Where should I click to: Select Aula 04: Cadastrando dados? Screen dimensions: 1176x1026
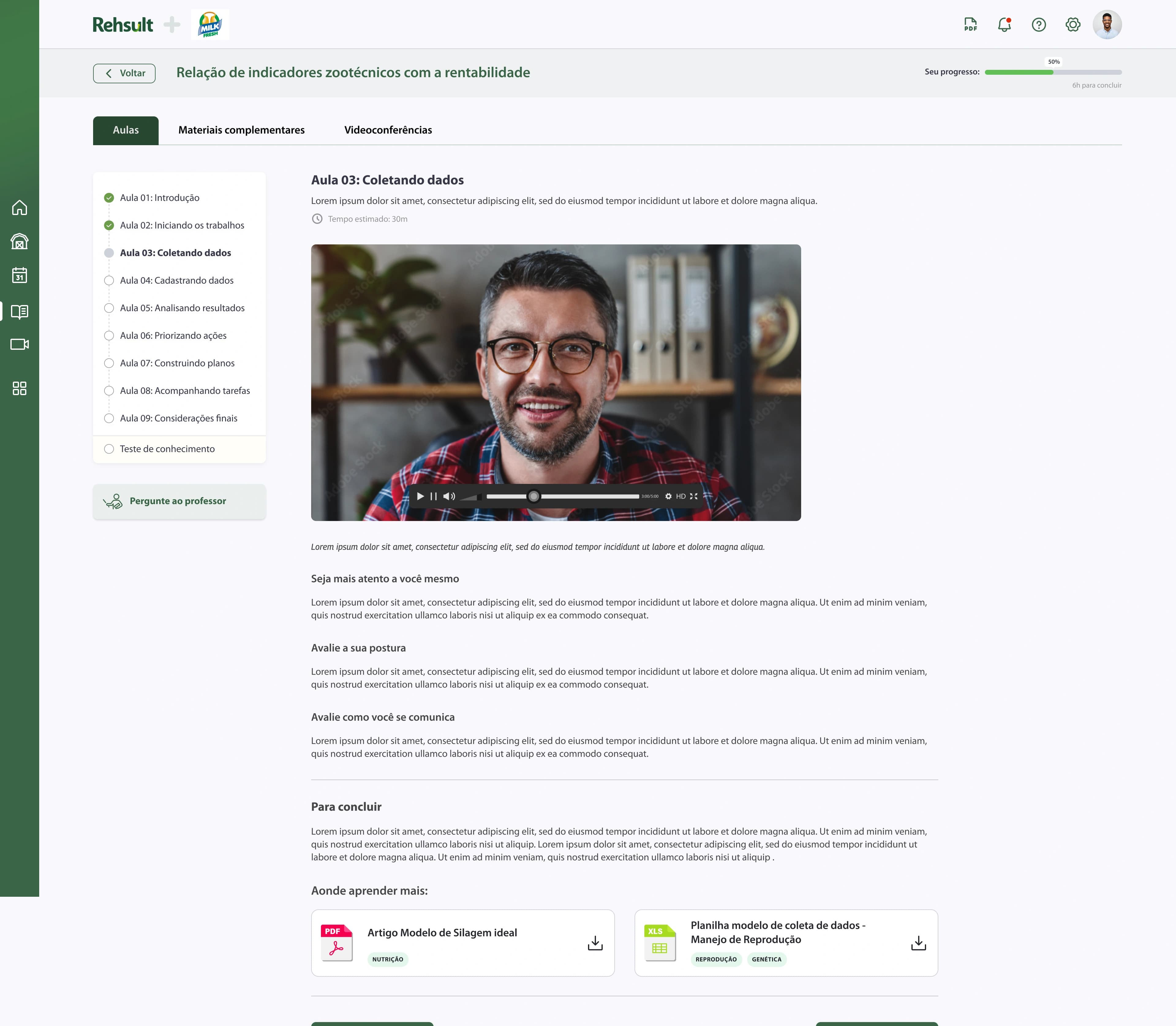pos(177,281)
